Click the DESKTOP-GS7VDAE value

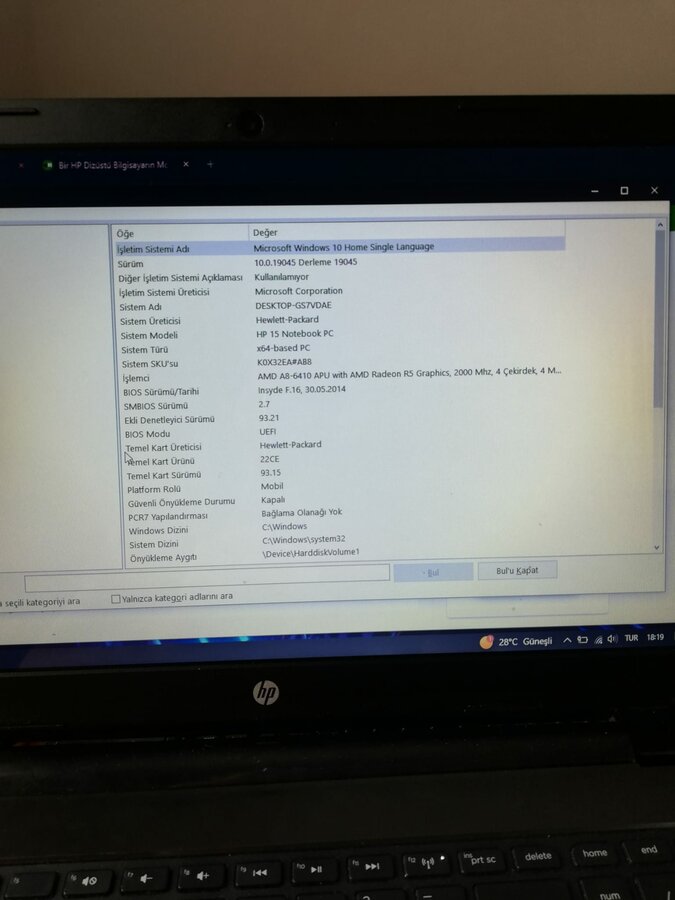[293, 305]
